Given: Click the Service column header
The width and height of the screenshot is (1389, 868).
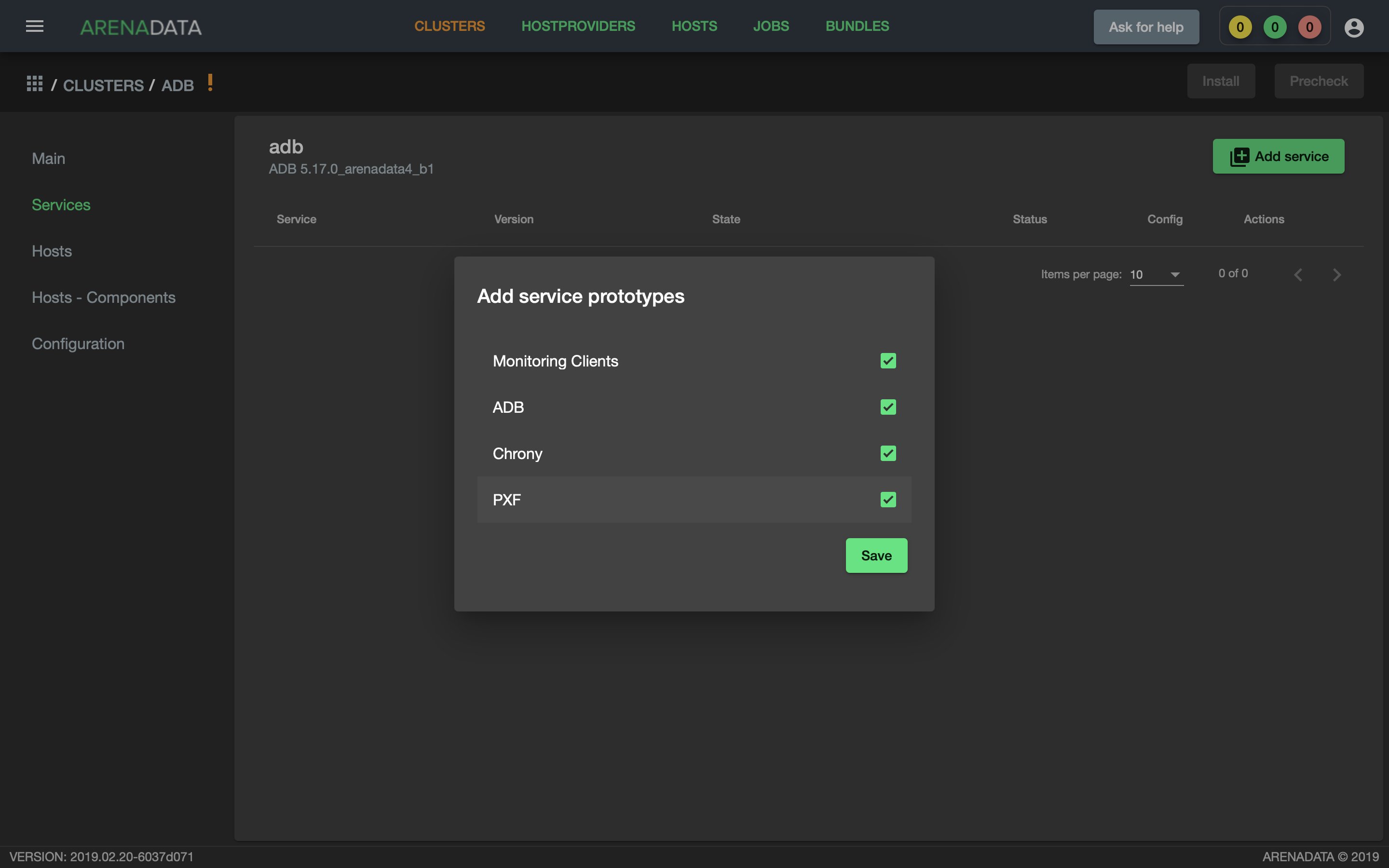Looking at the screenshot, I should pos(296,219).
